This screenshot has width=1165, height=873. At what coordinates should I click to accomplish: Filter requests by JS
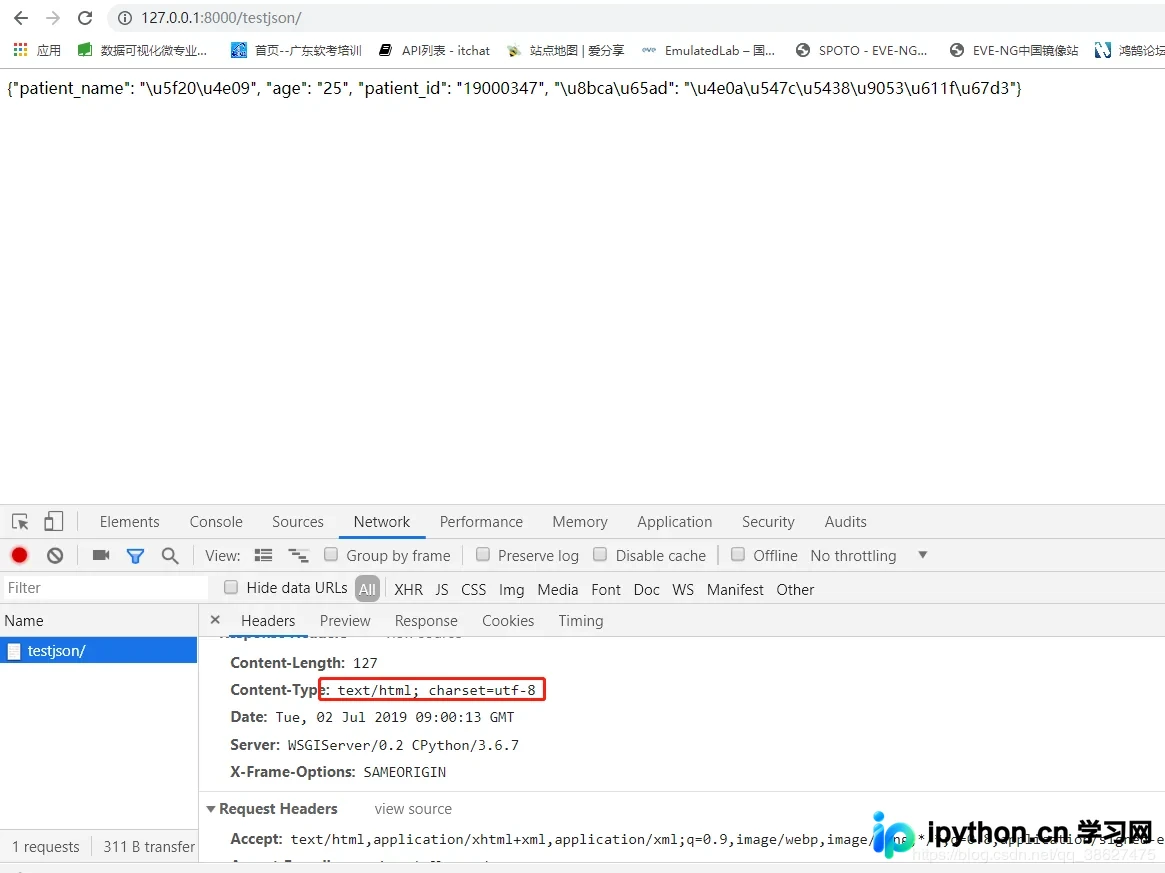[442, 589]
